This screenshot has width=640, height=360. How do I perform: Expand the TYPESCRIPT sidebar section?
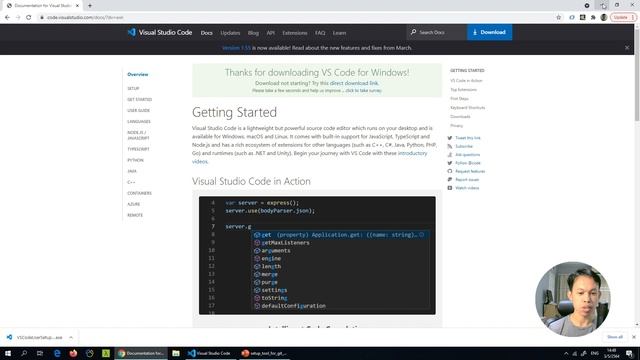point(138,149)
